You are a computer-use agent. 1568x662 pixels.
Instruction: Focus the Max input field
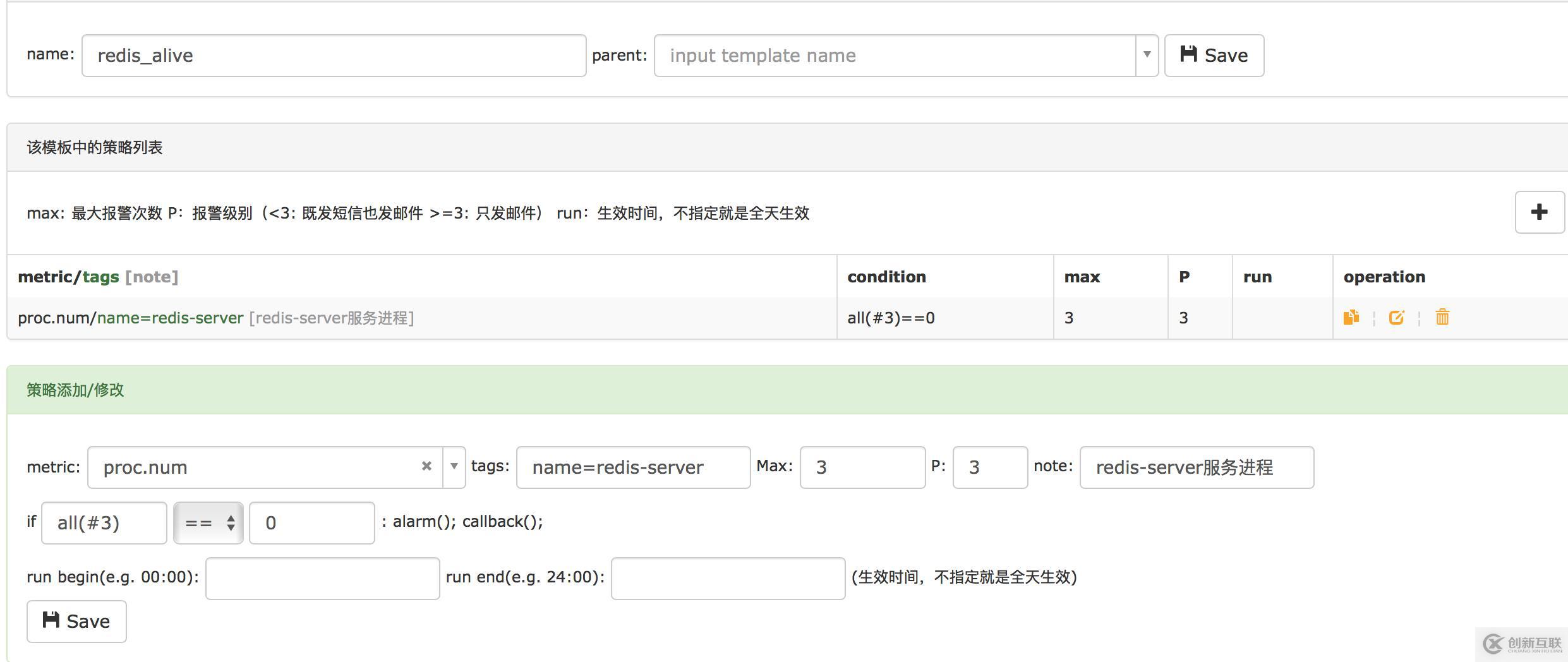pyautogui.click(x=863, y=467)
